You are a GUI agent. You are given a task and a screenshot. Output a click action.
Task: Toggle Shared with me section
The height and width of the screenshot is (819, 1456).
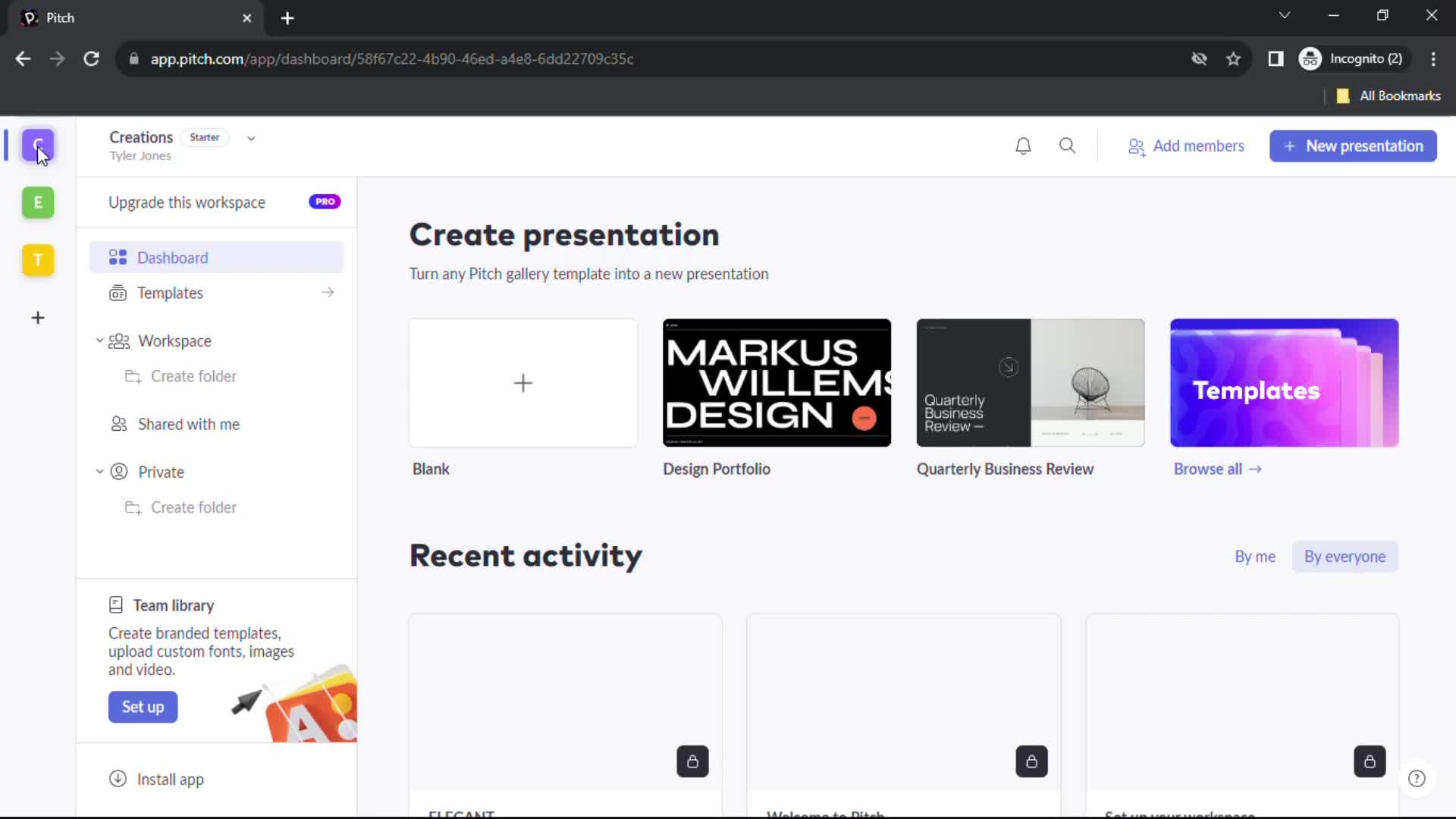tap(189, 424)
